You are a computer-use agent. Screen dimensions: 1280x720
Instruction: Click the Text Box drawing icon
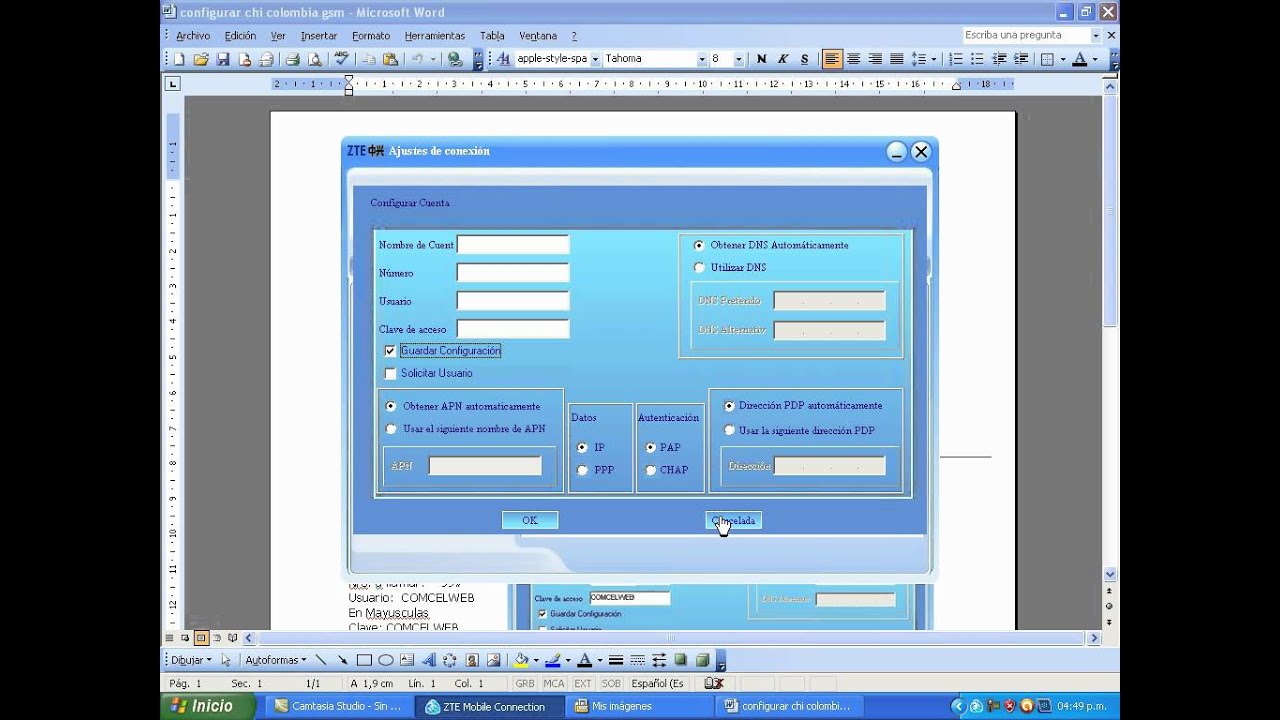click(x=407, y=660)
